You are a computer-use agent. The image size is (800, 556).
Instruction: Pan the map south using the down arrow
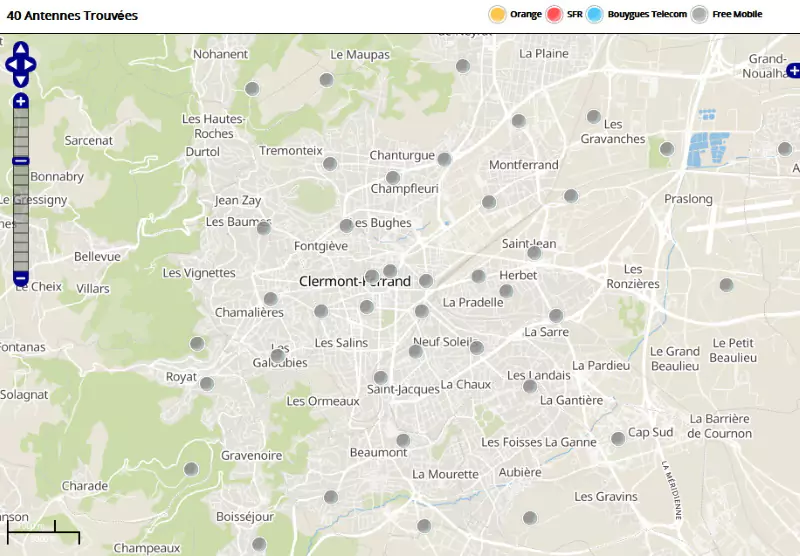click(x=21, y=80)
